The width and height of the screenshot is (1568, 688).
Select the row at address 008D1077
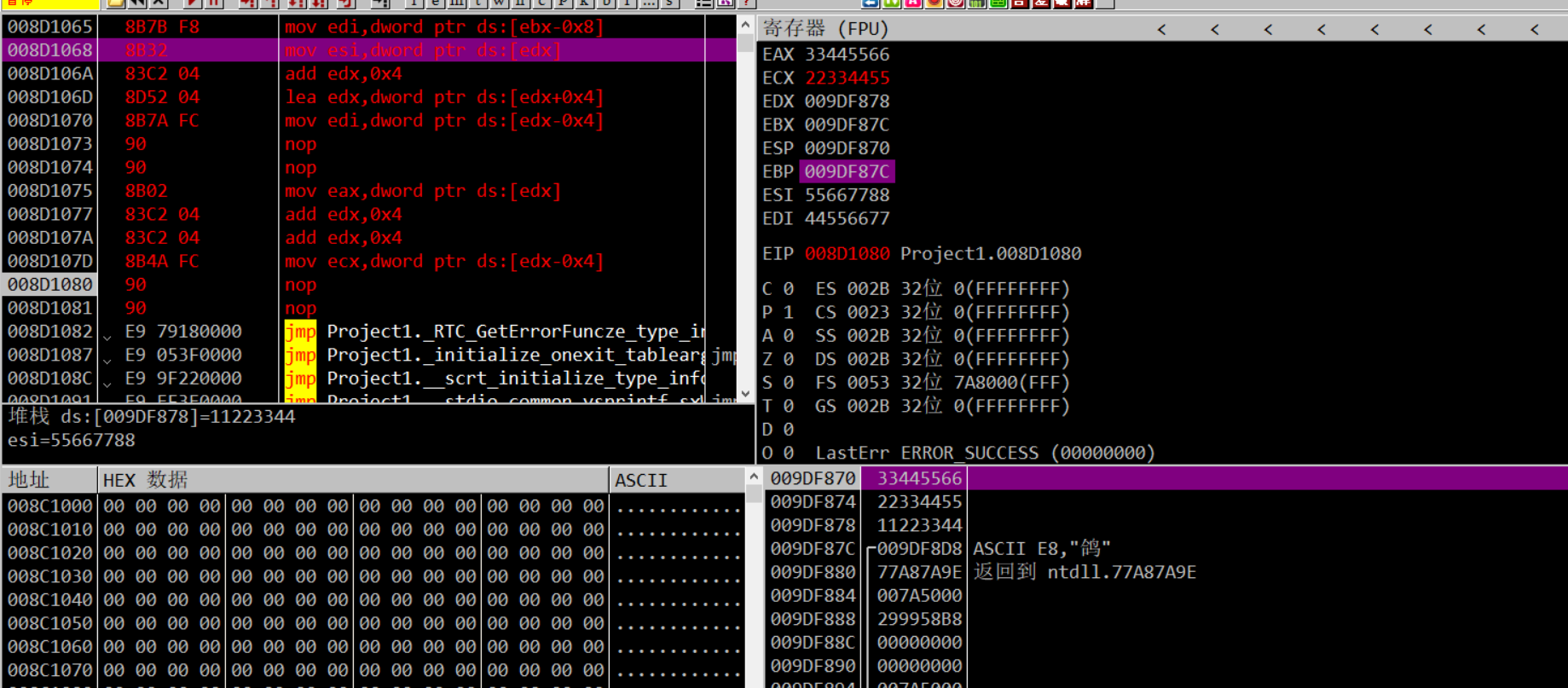point(369,214)
